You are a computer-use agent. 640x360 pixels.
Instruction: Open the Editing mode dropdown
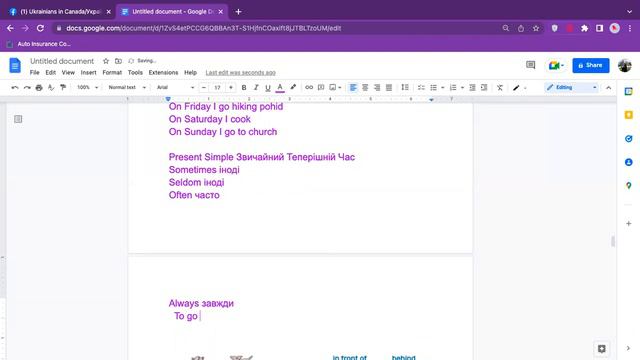coord(571,87)
